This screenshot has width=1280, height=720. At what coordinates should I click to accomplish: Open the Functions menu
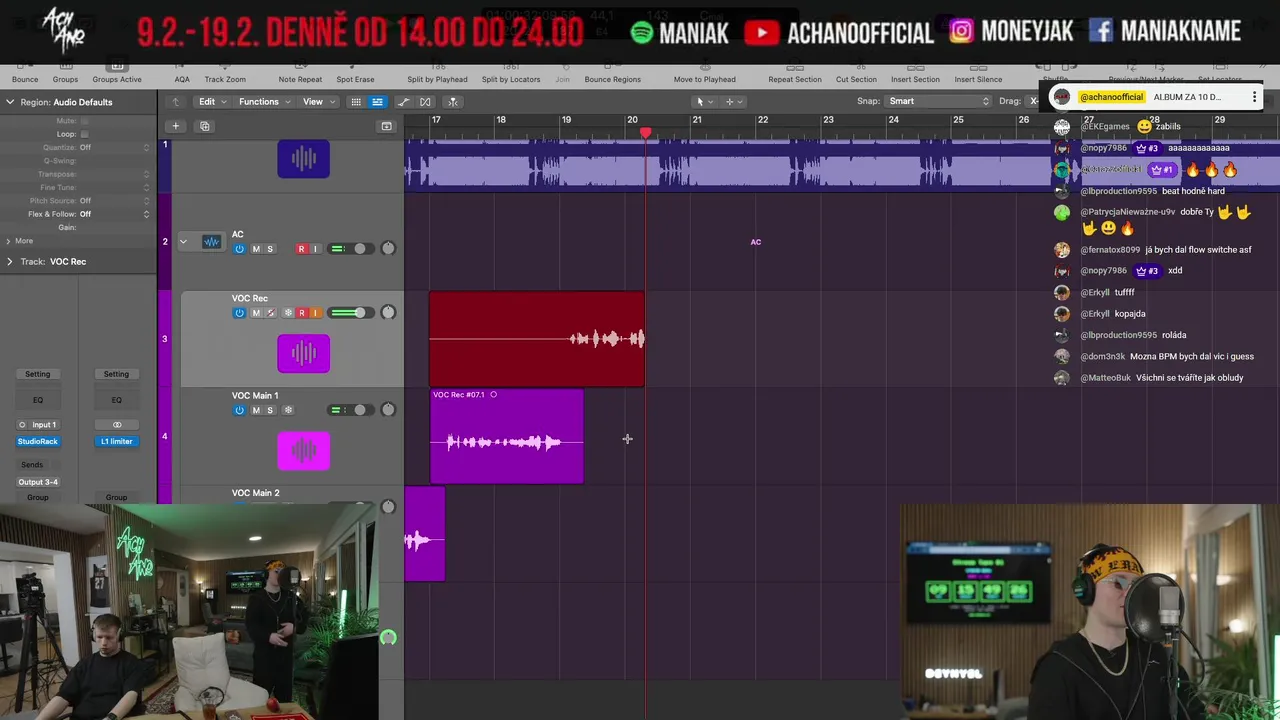264,102
